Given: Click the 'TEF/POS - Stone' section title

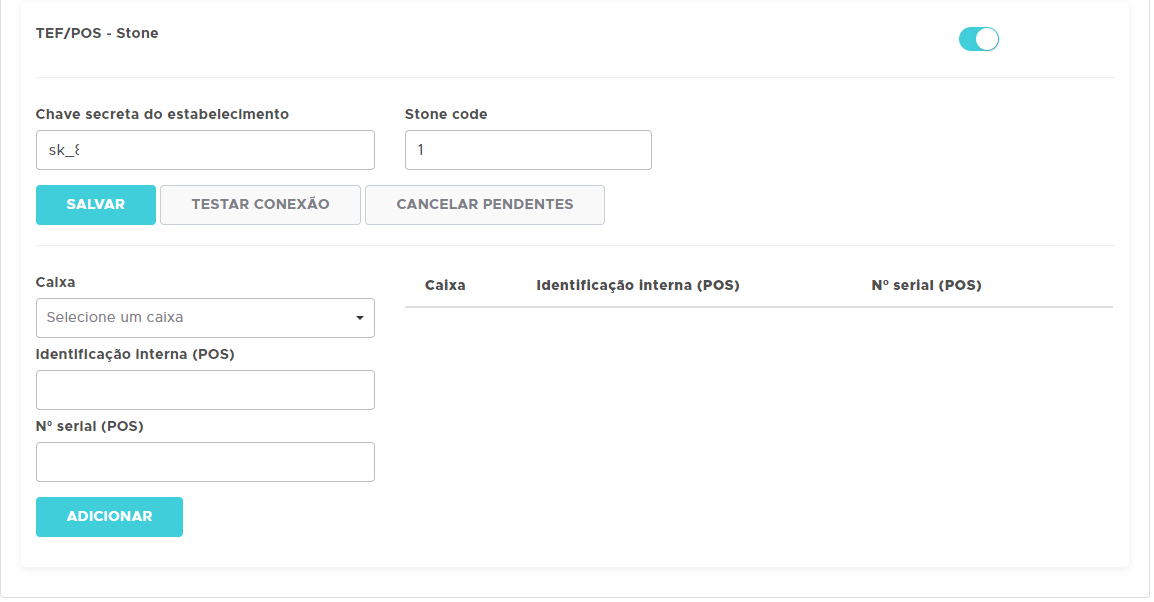Looking at the screenshot, I should click(x=97, y=33).
